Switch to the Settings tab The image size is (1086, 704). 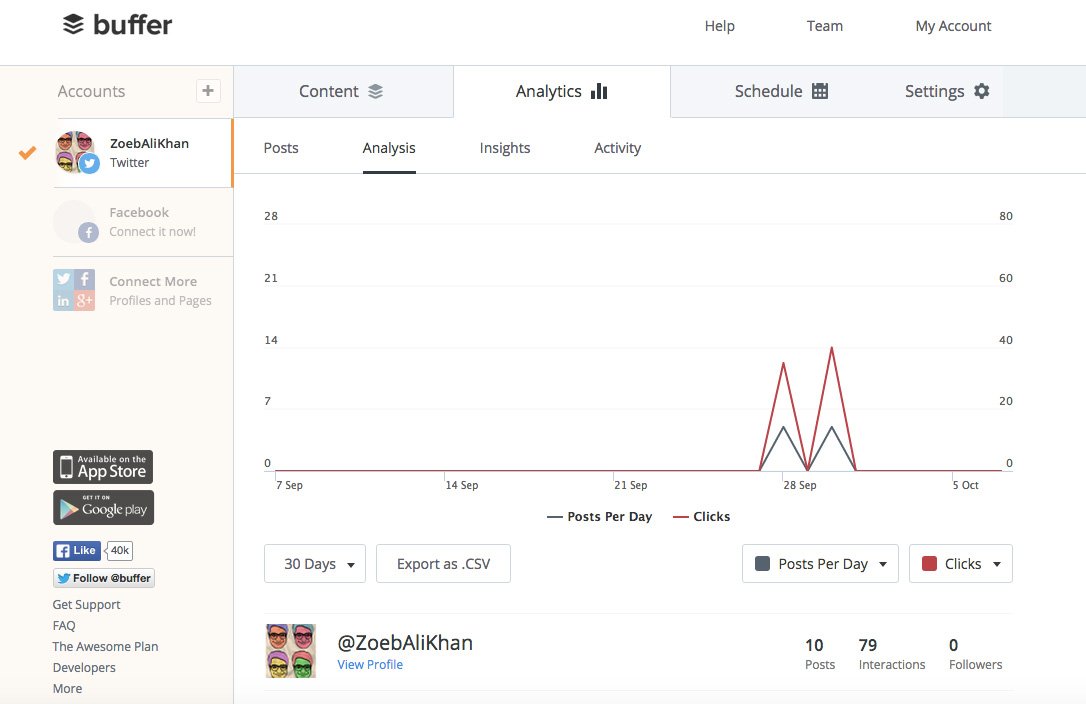[947, 91]
